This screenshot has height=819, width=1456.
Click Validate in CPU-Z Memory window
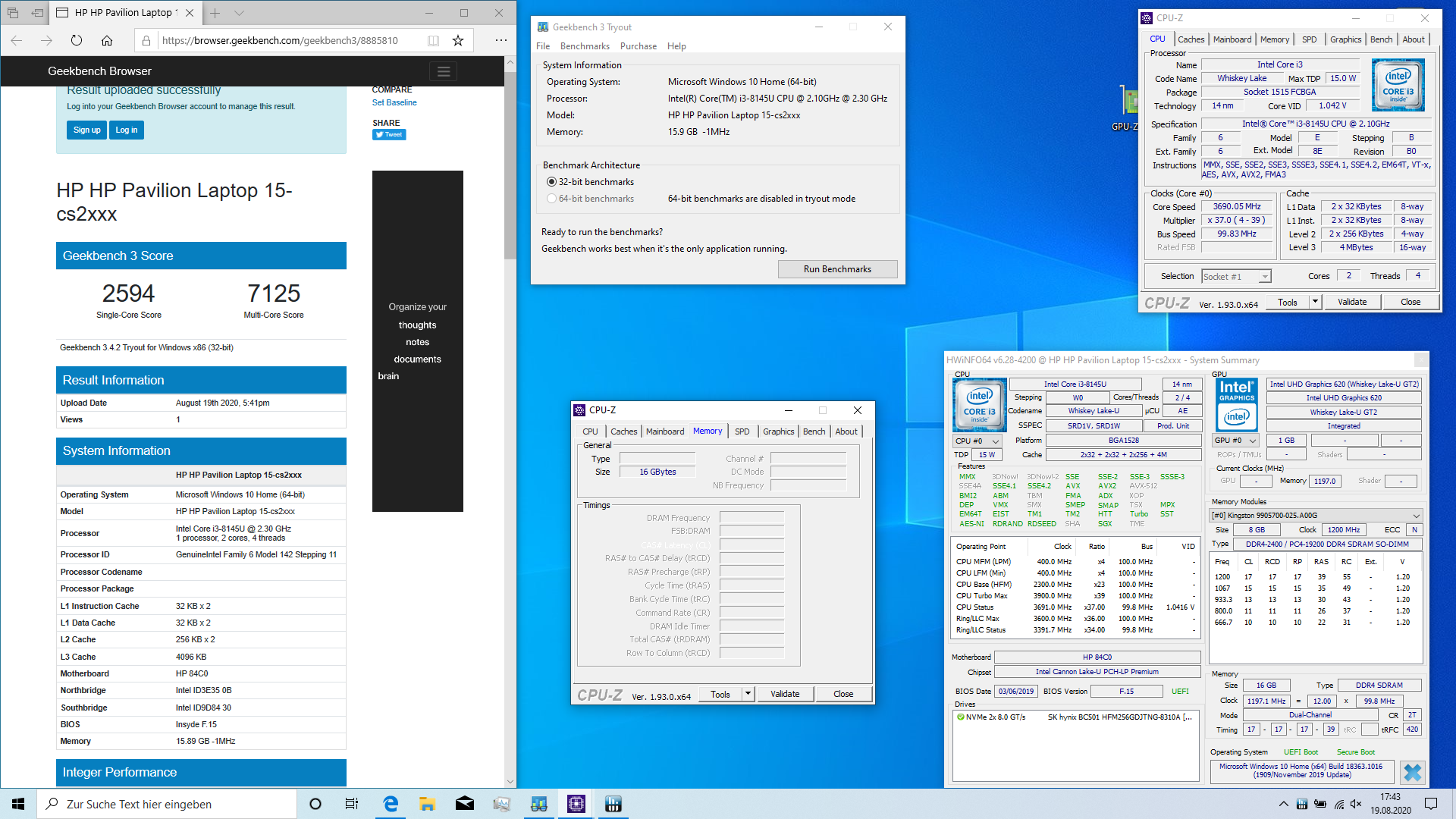785,694
